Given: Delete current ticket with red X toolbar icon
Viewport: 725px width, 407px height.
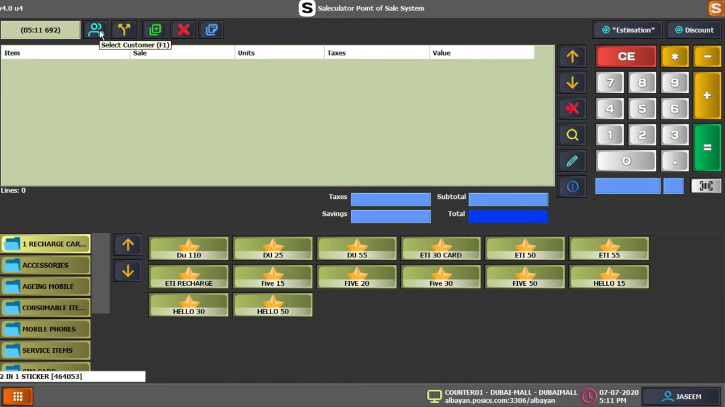Looking at the screenshot, I should (184, 30).
